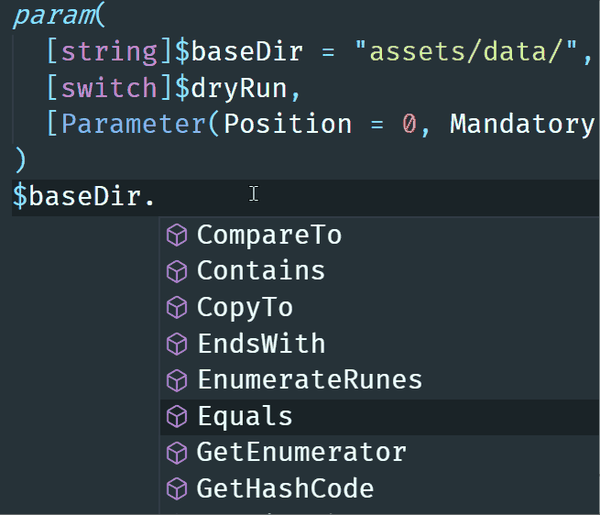Select EndsWith in the suggestion list
600x515 pixels.
(x=380, y=344)
